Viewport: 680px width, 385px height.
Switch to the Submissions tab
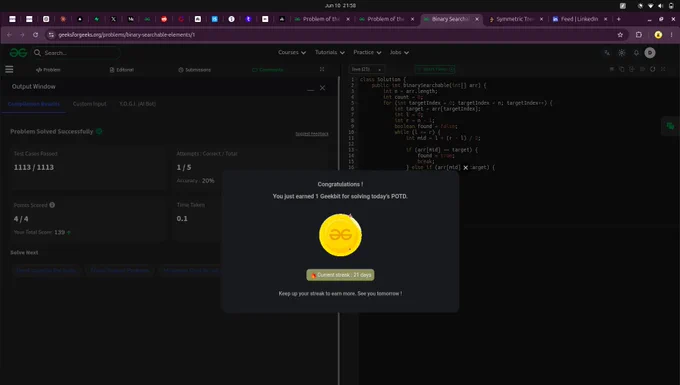(x=194, y=70)
